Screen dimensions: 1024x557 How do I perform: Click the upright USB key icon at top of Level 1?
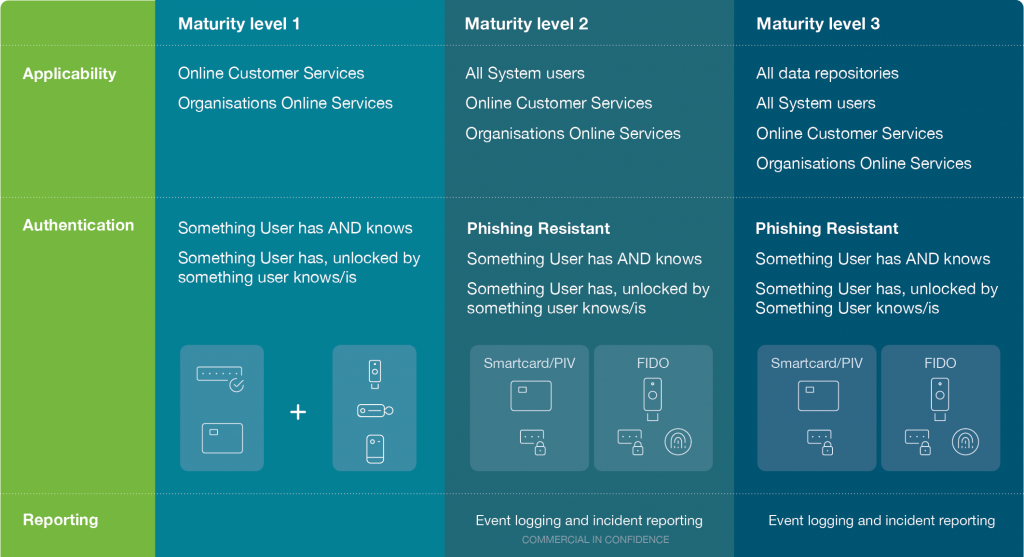pyautogui.click(x=374, y=373)
